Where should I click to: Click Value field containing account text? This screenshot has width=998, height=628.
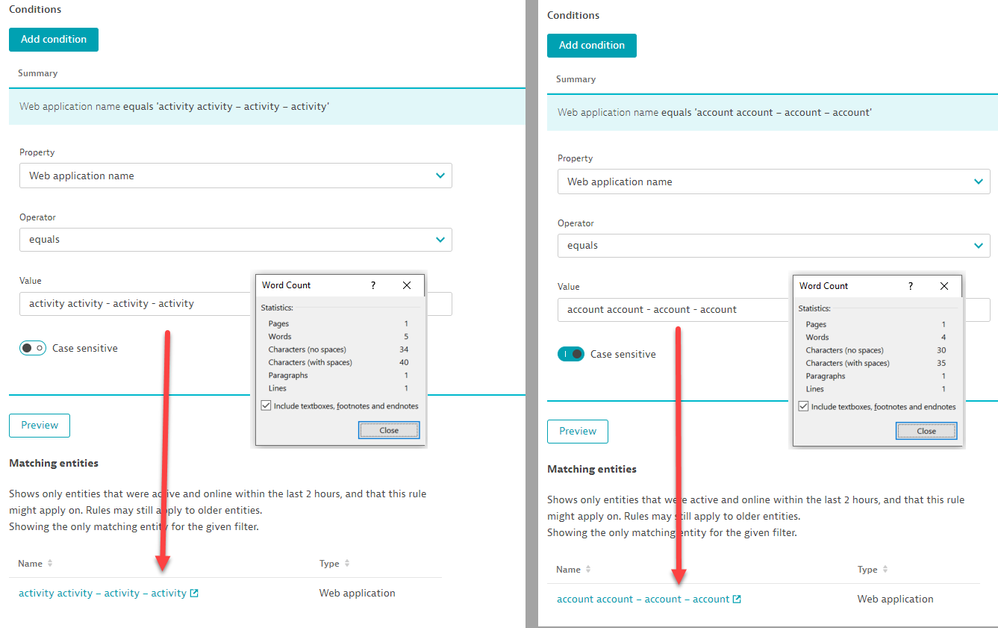670,310
